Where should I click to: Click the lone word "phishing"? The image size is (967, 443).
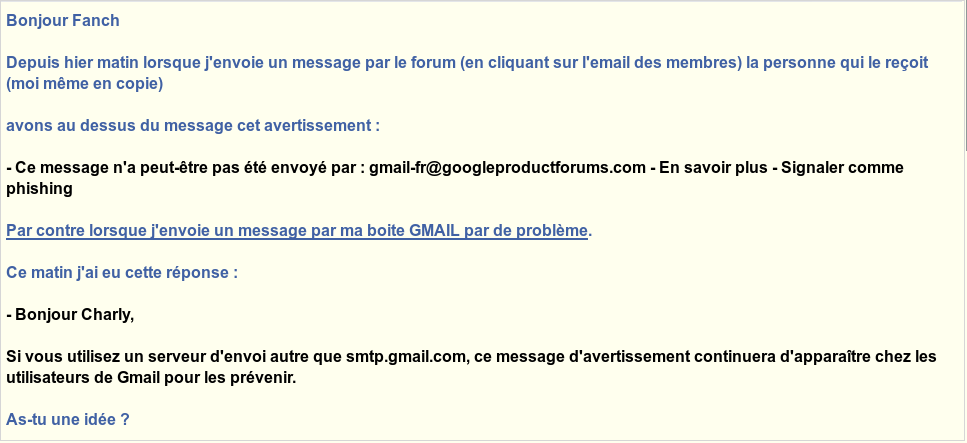tap(39, 189)
